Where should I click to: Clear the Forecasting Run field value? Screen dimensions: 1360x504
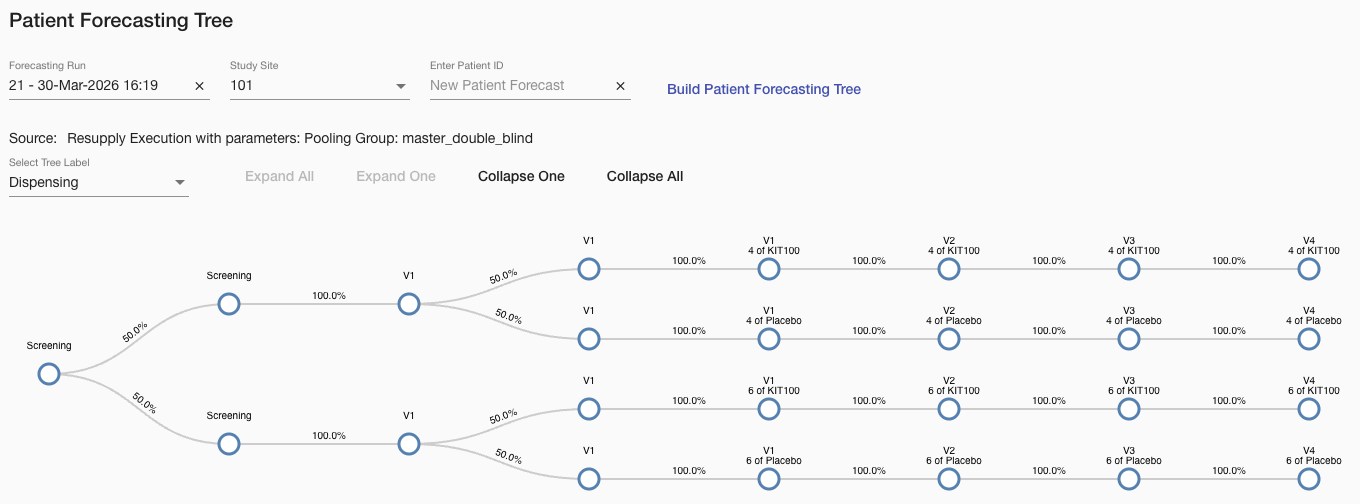point(200,86)
